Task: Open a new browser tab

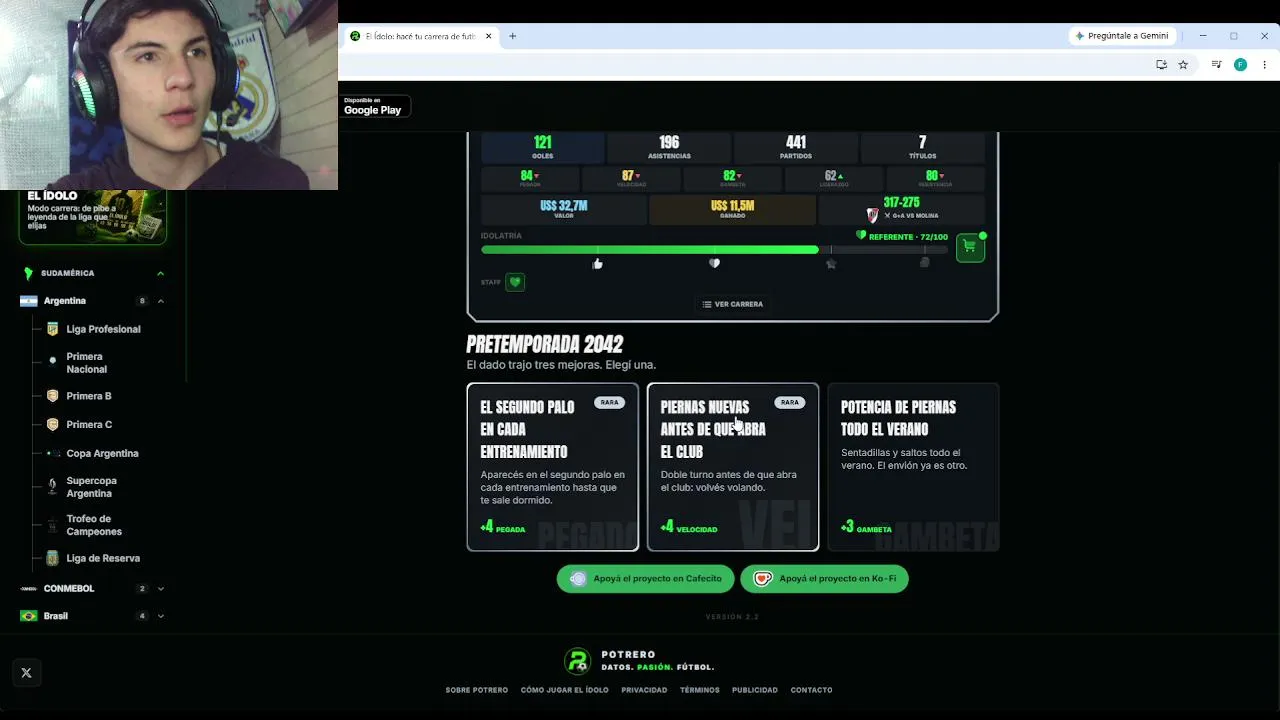Action: point(512,36)
